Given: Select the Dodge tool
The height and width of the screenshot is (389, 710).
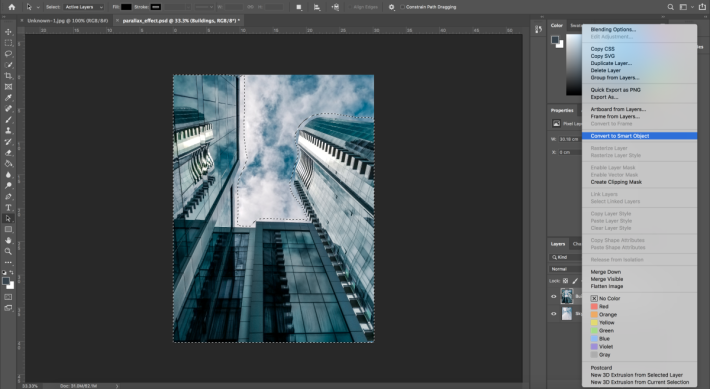Looking at the screenshot, I should click(8, 186).
